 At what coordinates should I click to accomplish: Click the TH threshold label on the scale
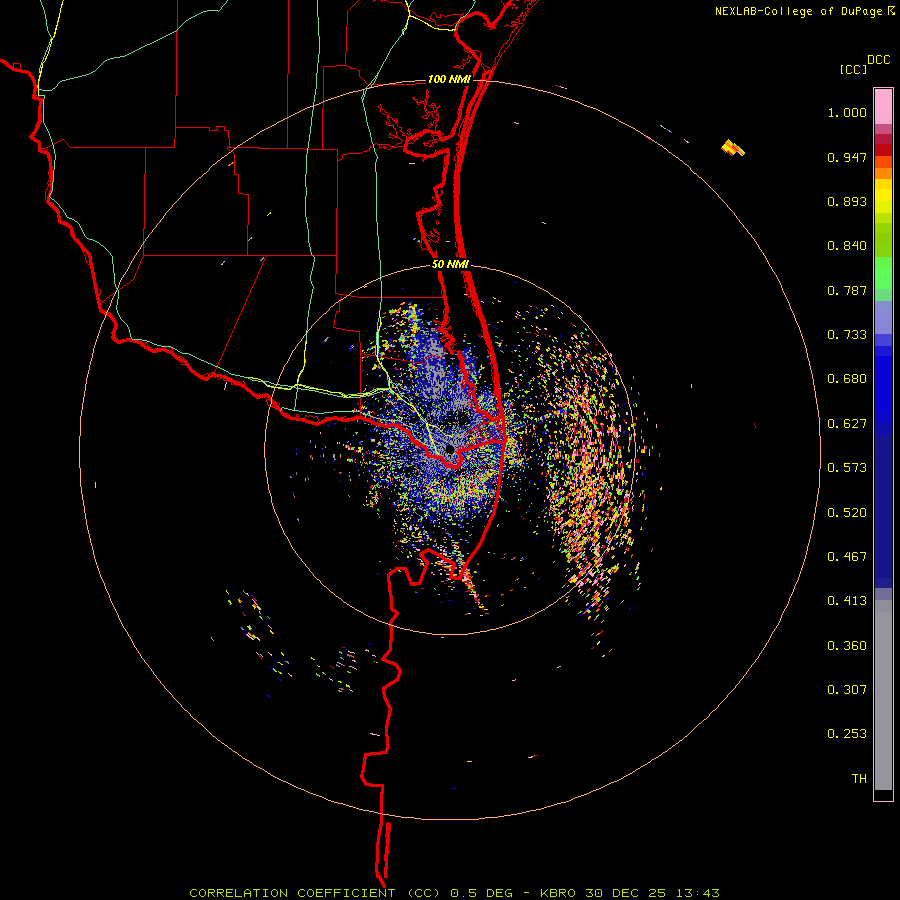tap(859, 779)
